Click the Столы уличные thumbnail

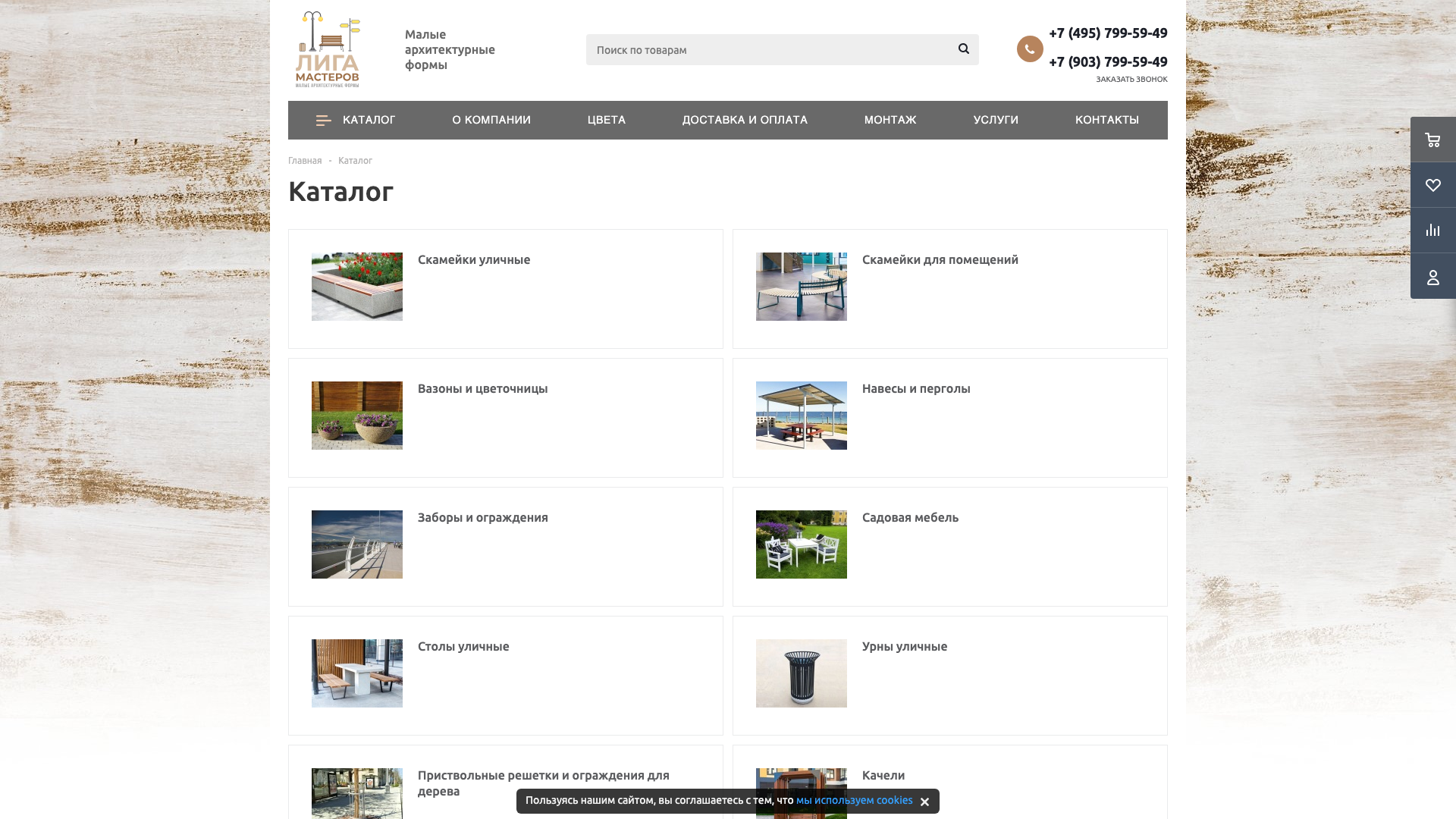[x=357, y=673]
